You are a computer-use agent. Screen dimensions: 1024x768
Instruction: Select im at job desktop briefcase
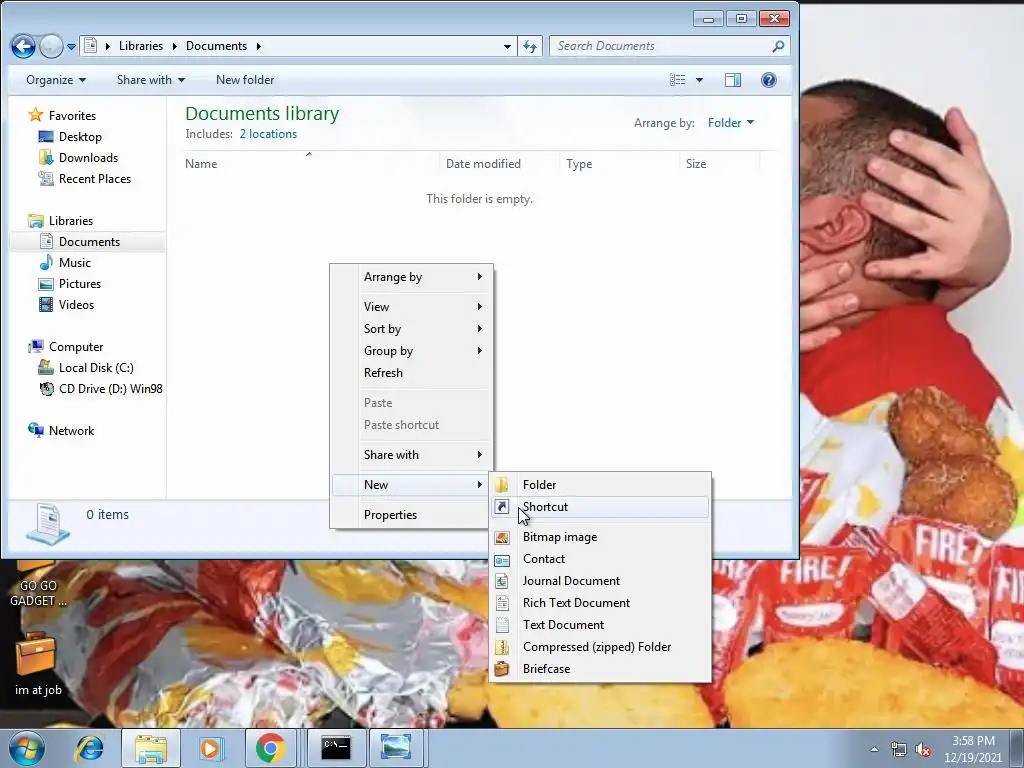(x=37, y=663)
